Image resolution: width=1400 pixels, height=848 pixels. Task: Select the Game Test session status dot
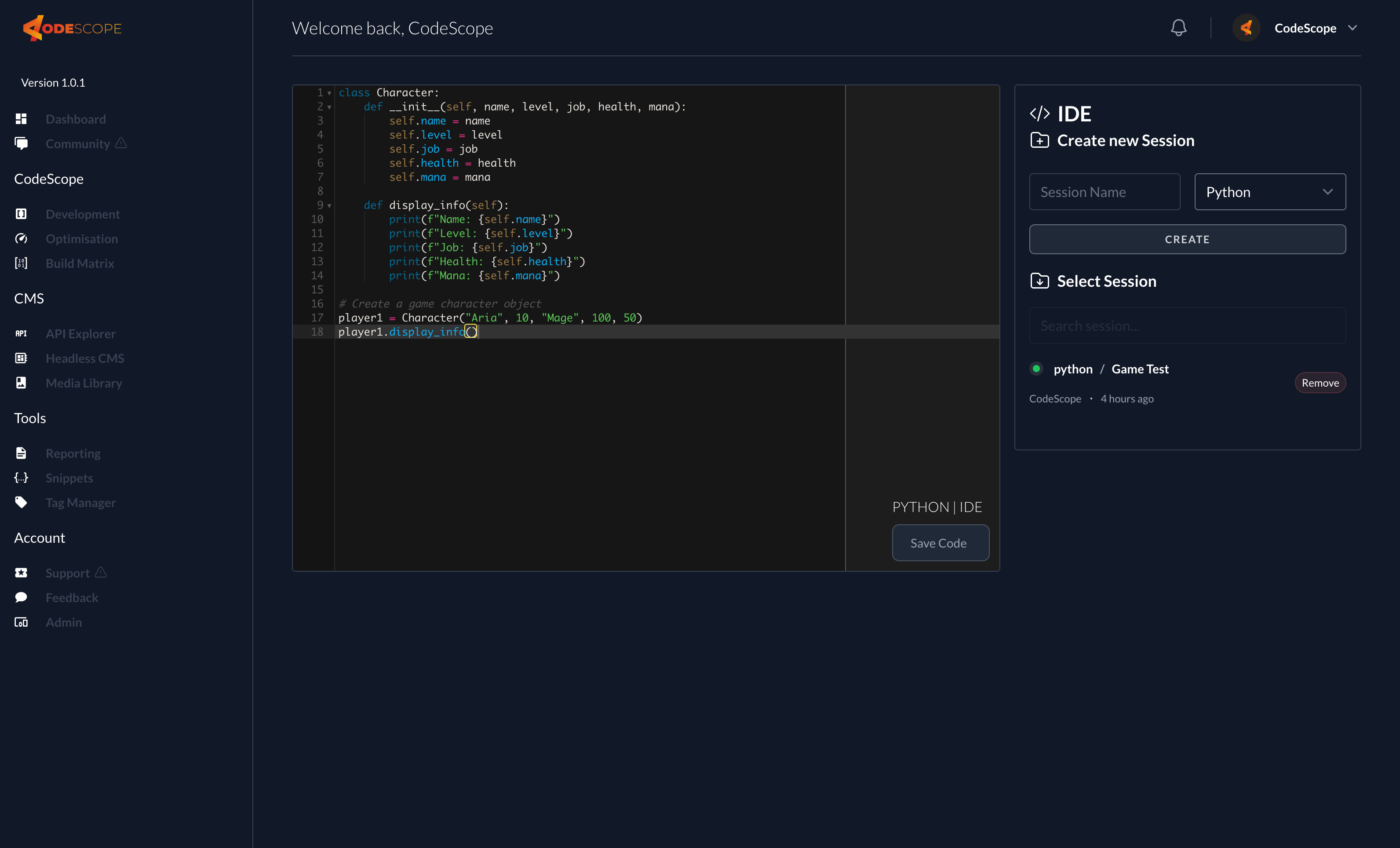coord(1036,369)
